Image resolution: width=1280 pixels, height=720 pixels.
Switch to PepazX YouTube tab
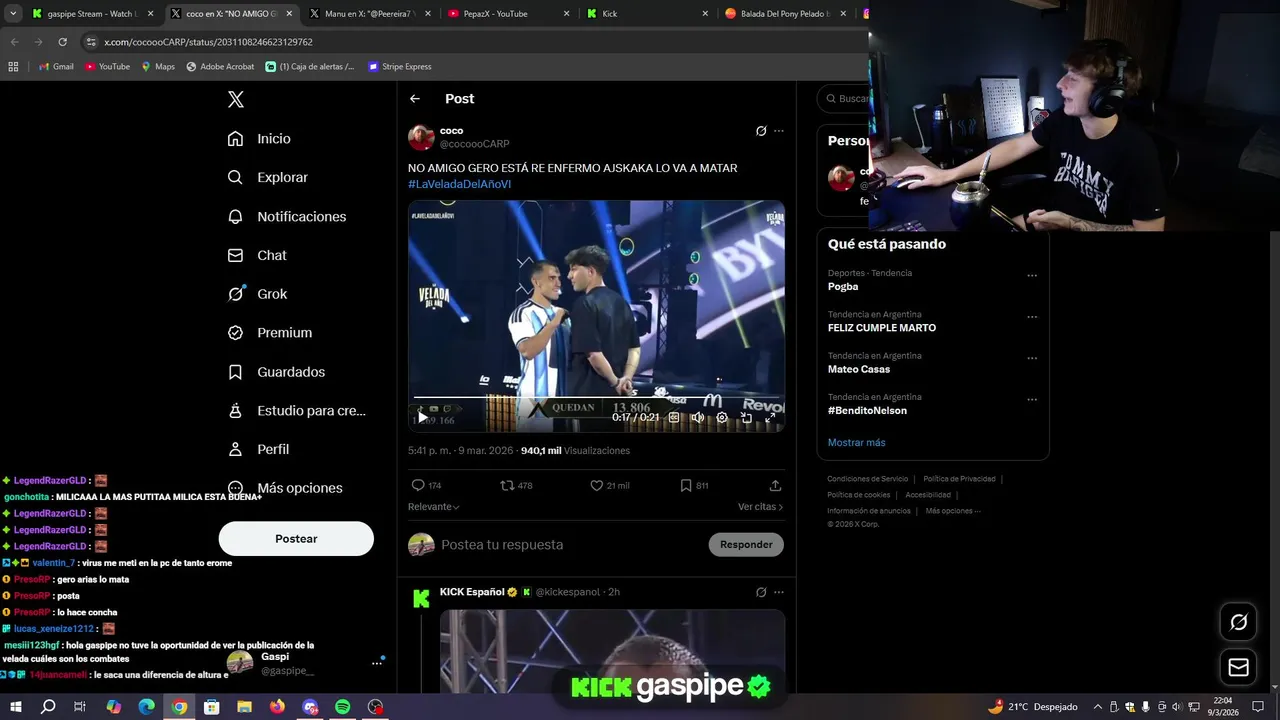(x=507, y=14)
